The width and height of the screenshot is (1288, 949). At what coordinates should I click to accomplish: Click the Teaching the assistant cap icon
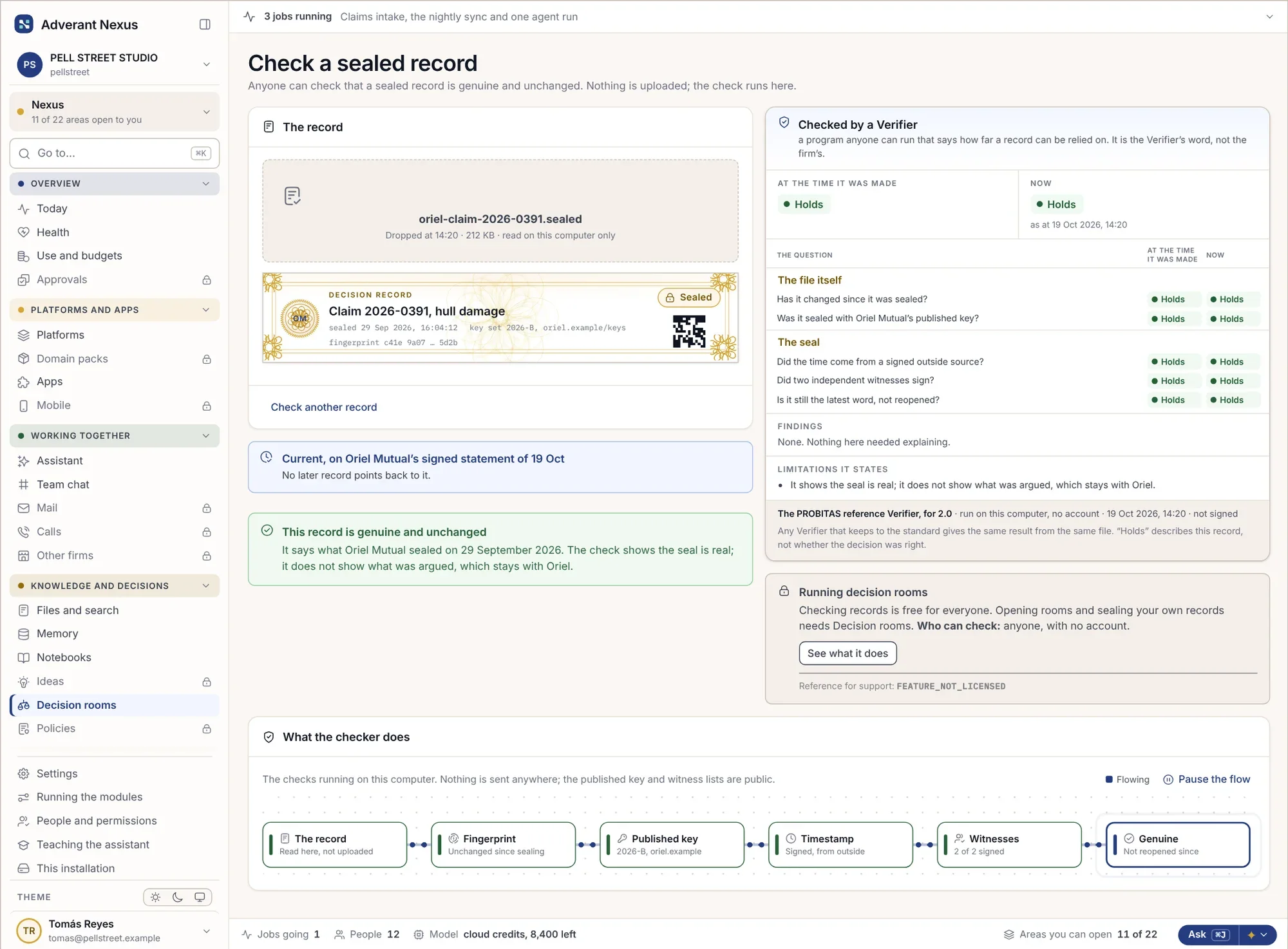tap(24, 845)
